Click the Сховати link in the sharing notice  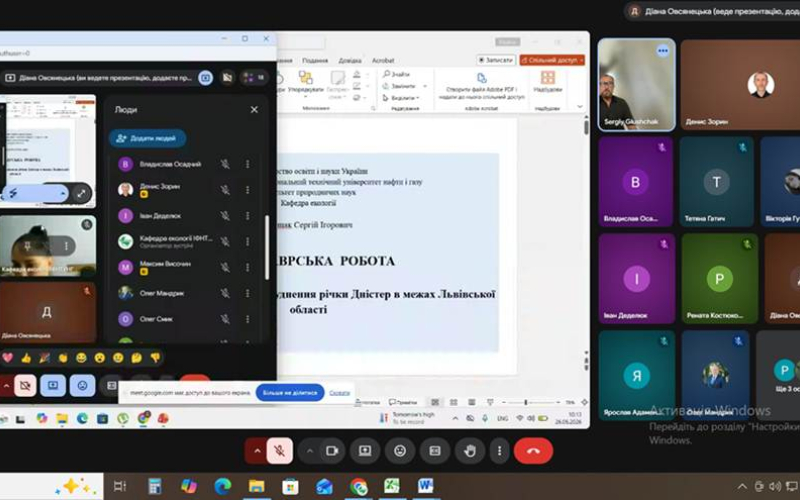(339, 393)
